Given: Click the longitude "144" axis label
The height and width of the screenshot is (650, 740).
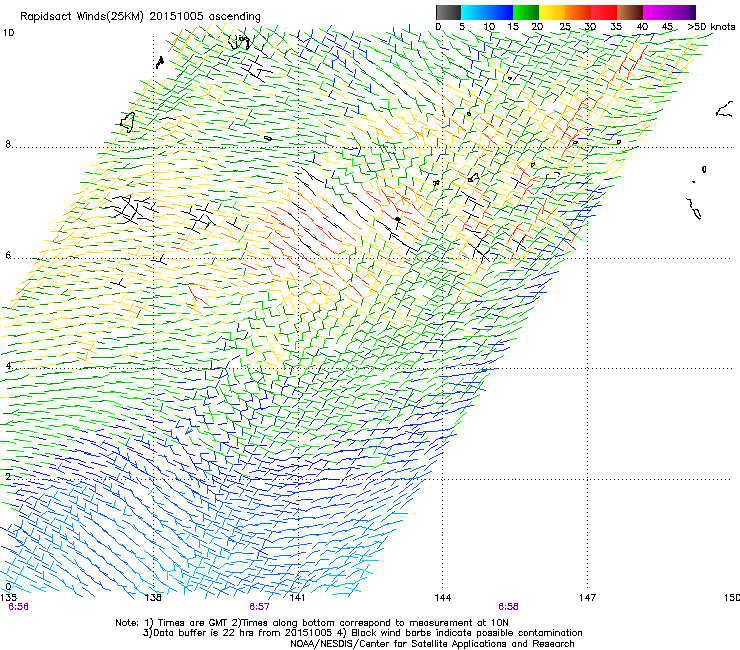Looking at the screenshot, I should click(443, 598).
